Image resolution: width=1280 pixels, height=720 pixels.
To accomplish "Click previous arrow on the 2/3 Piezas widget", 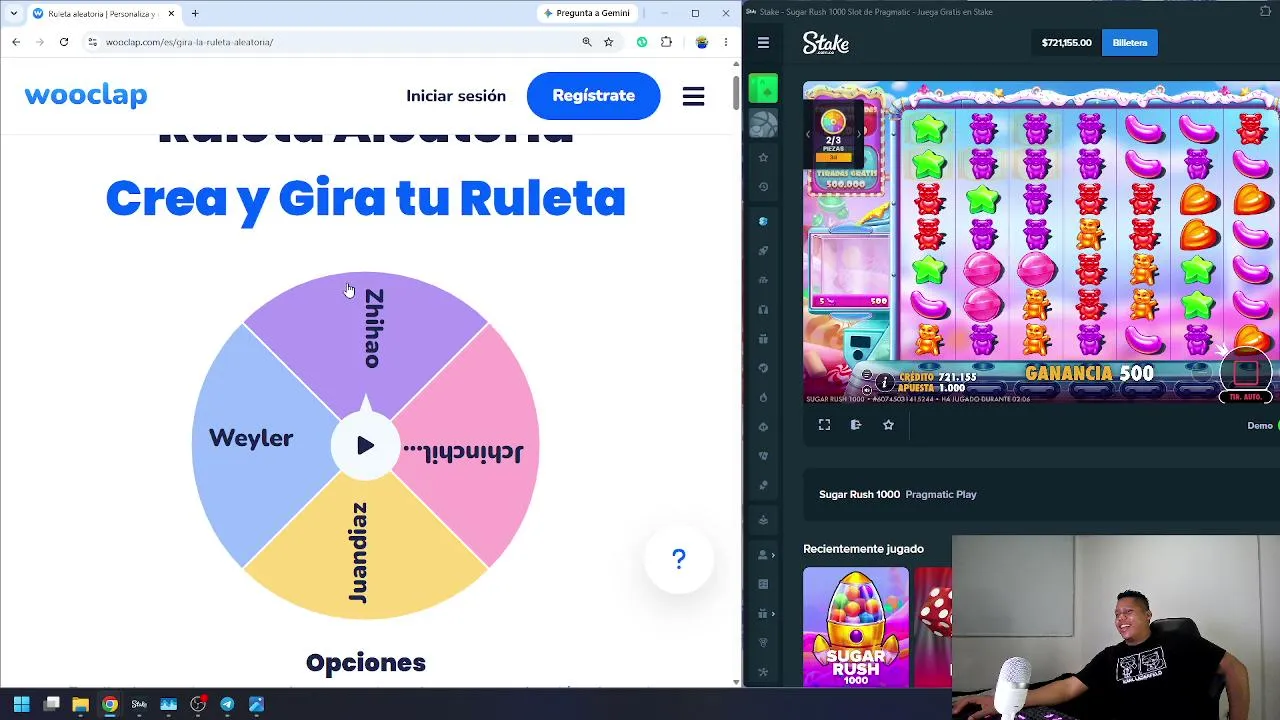I will (808, 134).
